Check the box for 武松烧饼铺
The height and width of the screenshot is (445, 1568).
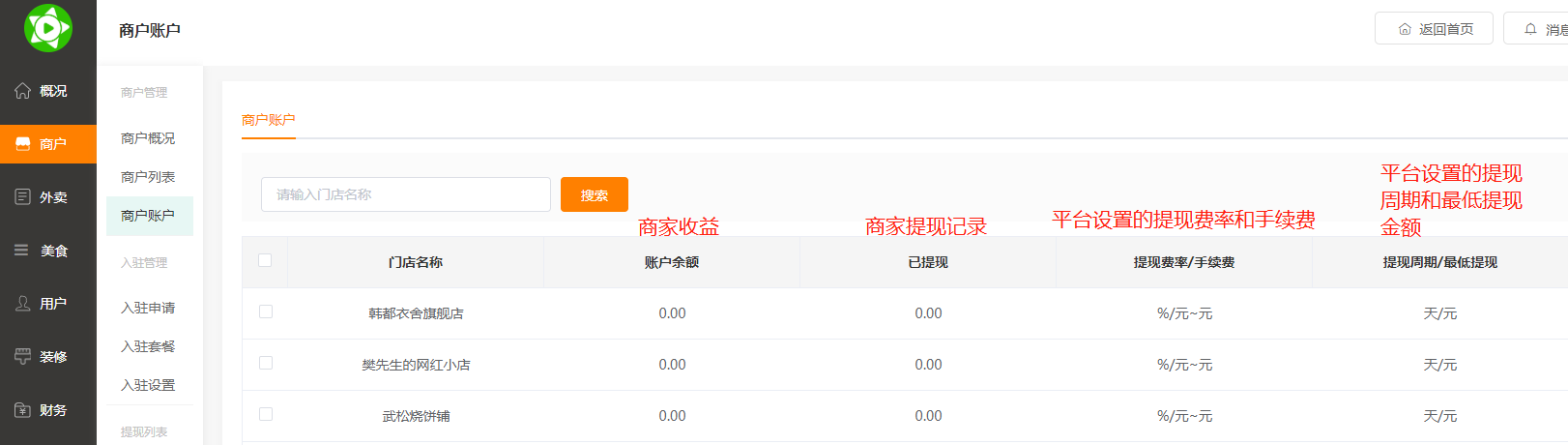(266, 414)
